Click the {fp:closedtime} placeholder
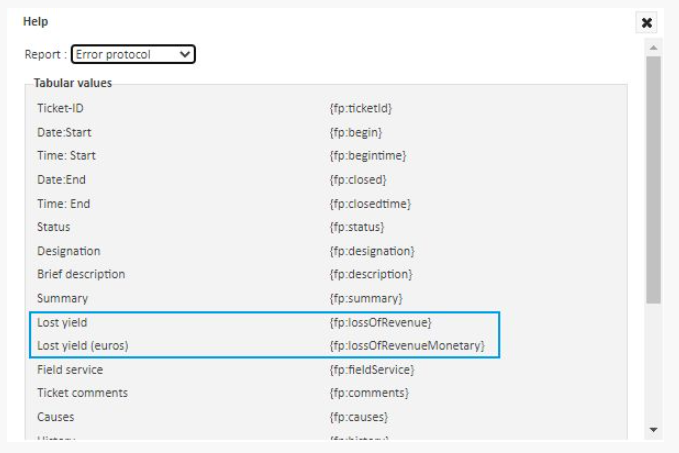 tap(370, 204)
